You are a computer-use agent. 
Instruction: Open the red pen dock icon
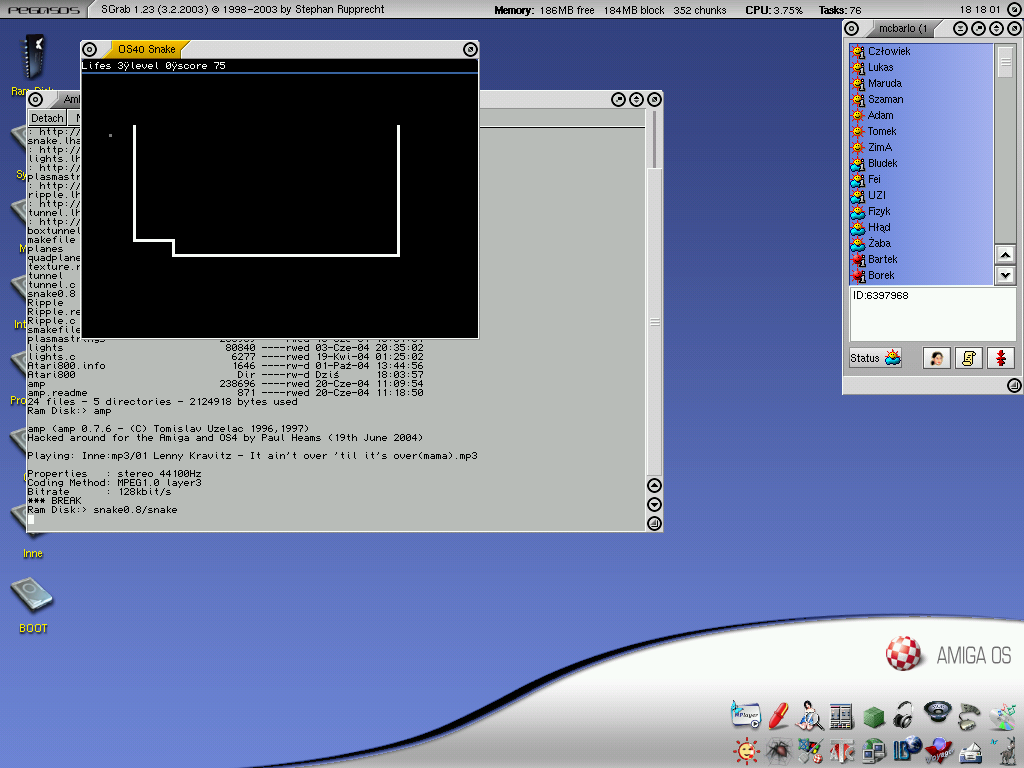click(x=778, y=716)
